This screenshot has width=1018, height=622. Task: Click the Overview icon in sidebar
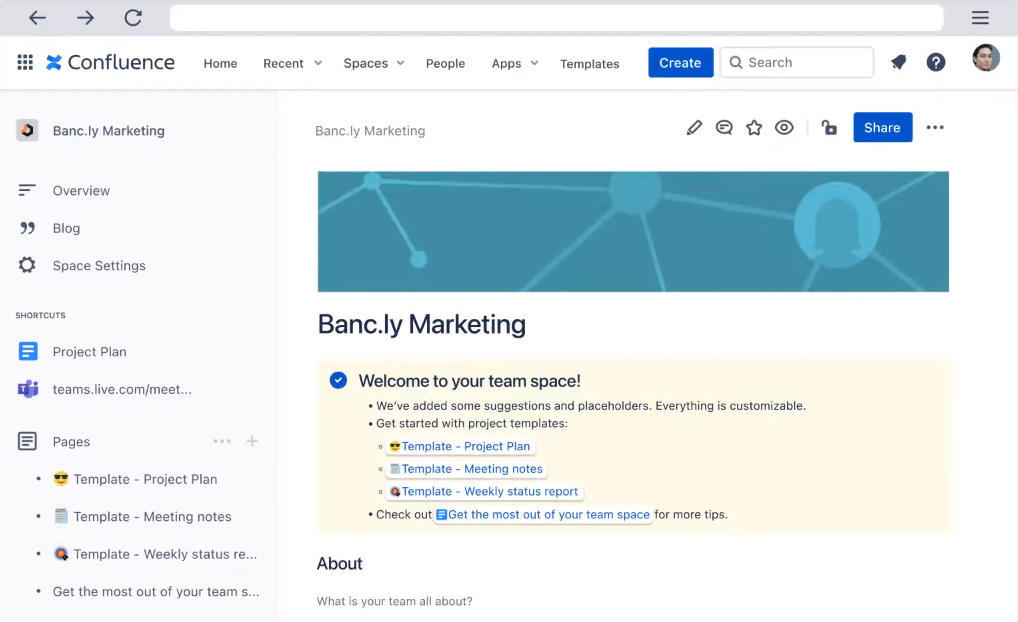pyautogui.click(x=27, y=190)
